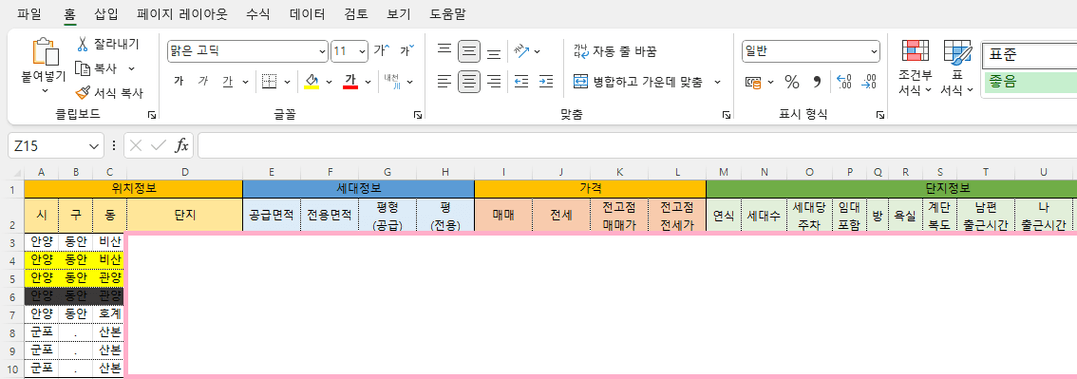
Task: Open clipboard group dialog launcher
Action: pyautogui.click(x=152, y=115)
